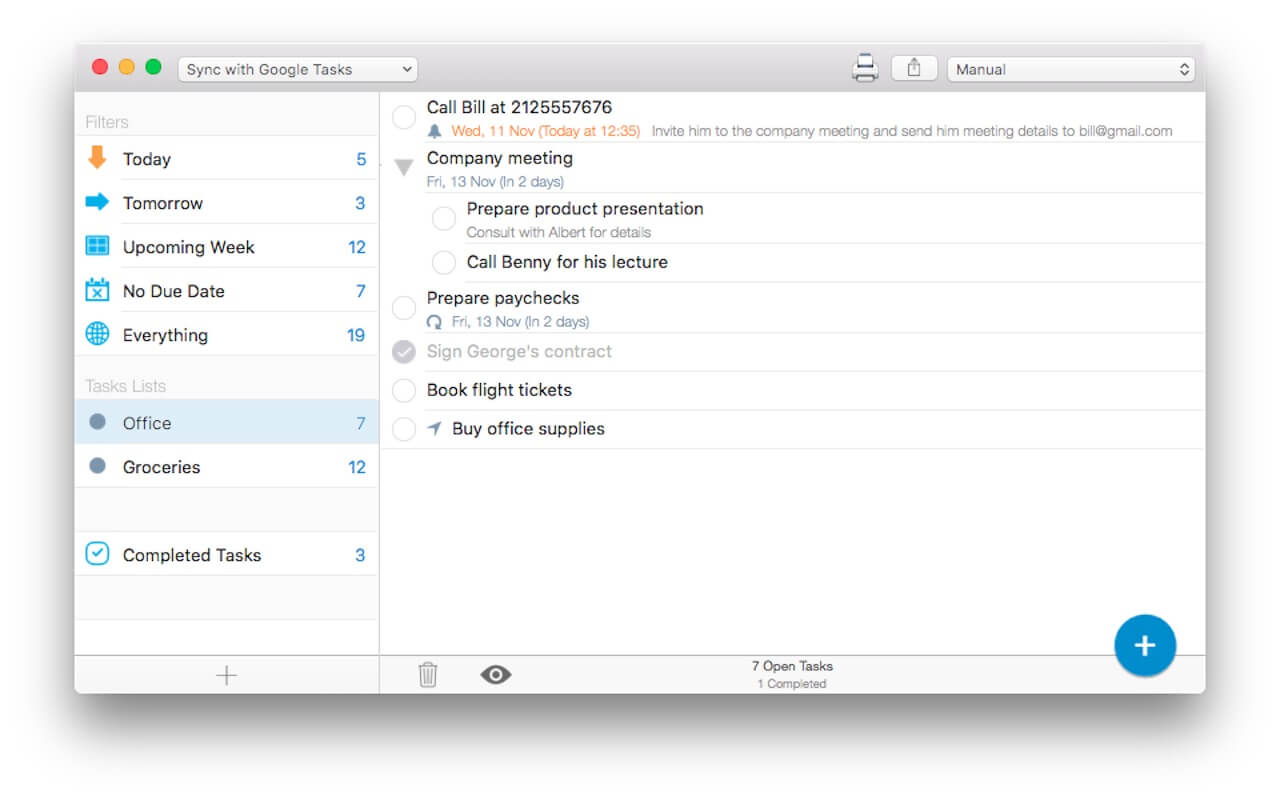Click the Upcoming Week calendar icon
1280x800 pixels.
coord(97,246)
